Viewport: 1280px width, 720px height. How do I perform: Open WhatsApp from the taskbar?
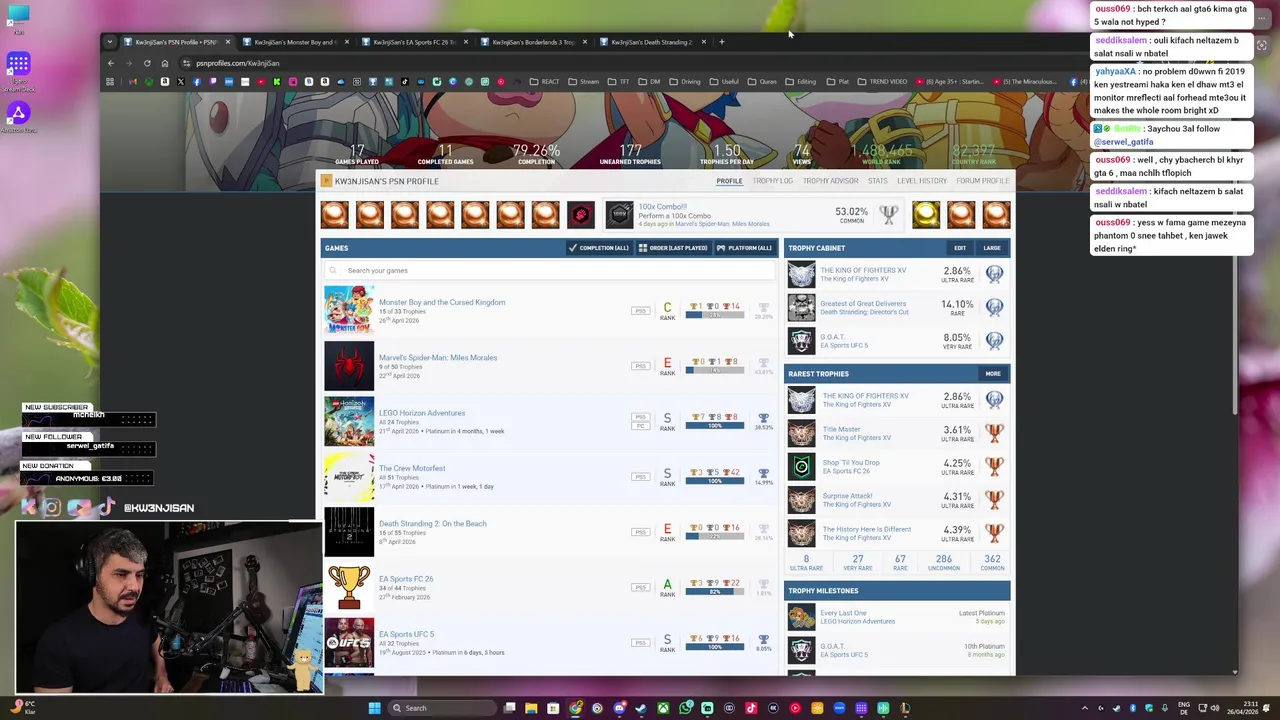(685, 708)
